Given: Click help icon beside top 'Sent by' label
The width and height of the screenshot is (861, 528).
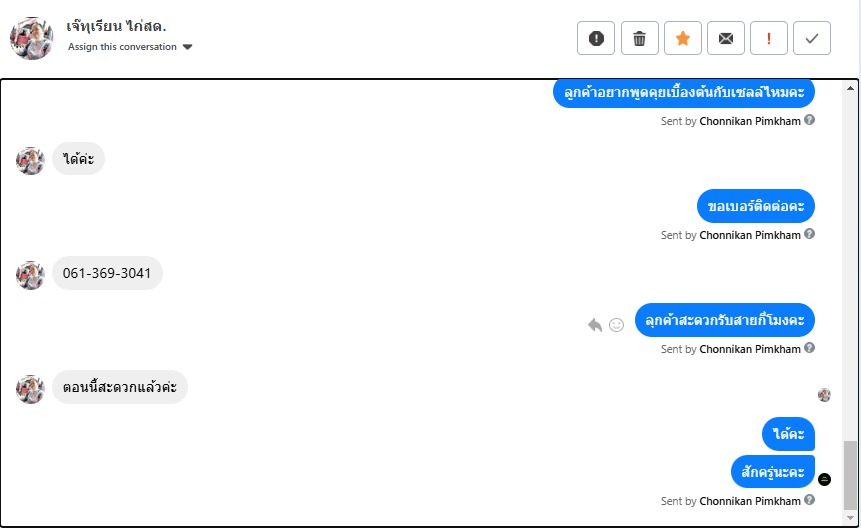Looking at the screenshot, I should (810, 120).
